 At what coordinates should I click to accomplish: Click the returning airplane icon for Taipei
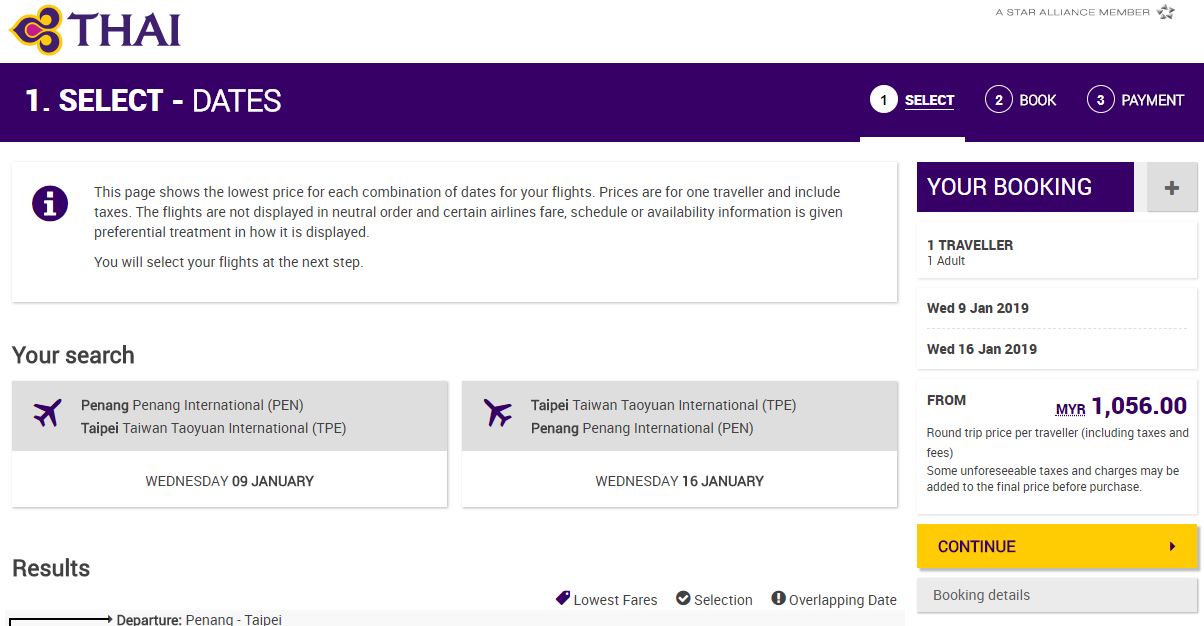(x=497, y=413)
